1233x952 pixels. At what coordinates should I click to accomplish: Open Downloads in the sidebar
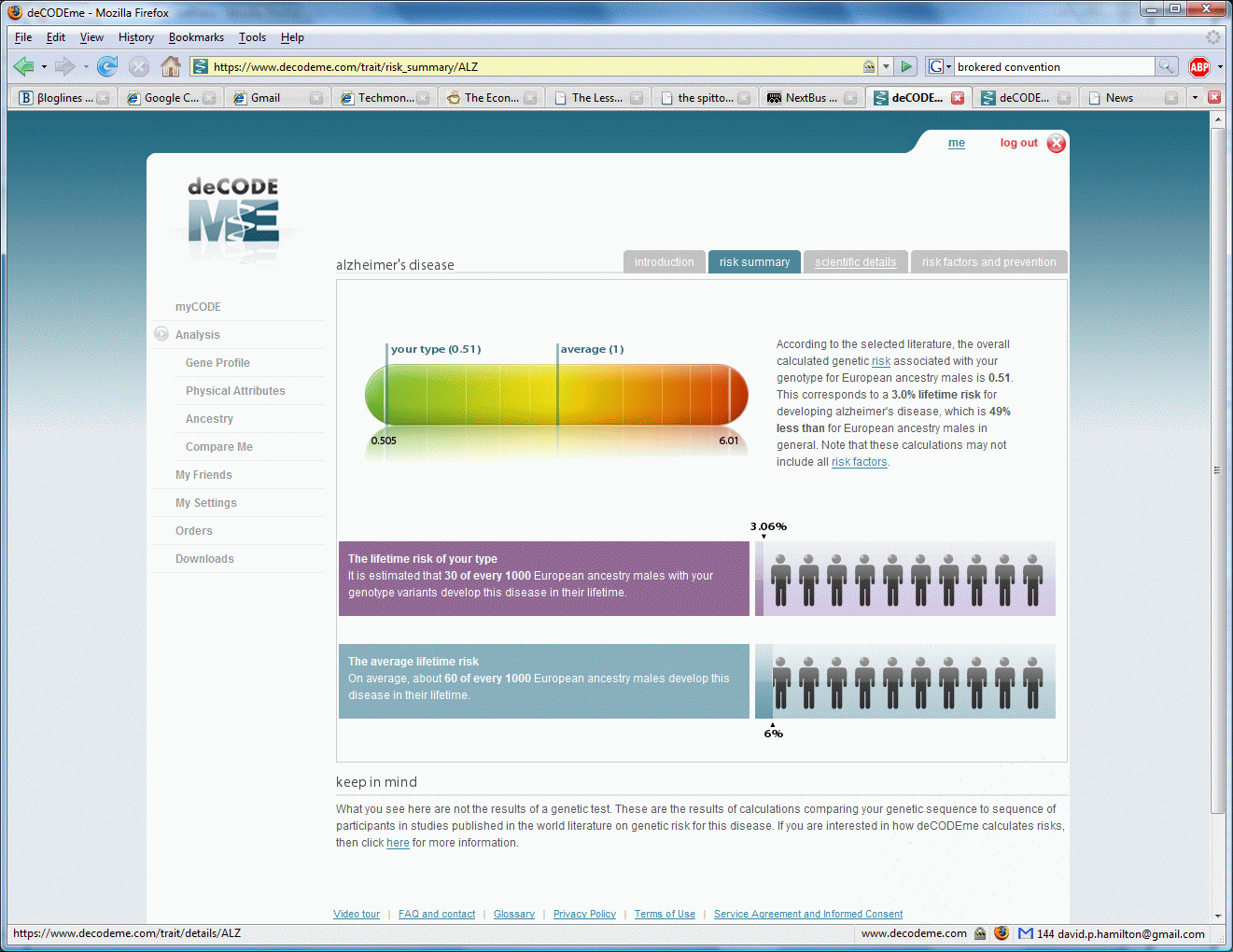click(x=204, y=559)
